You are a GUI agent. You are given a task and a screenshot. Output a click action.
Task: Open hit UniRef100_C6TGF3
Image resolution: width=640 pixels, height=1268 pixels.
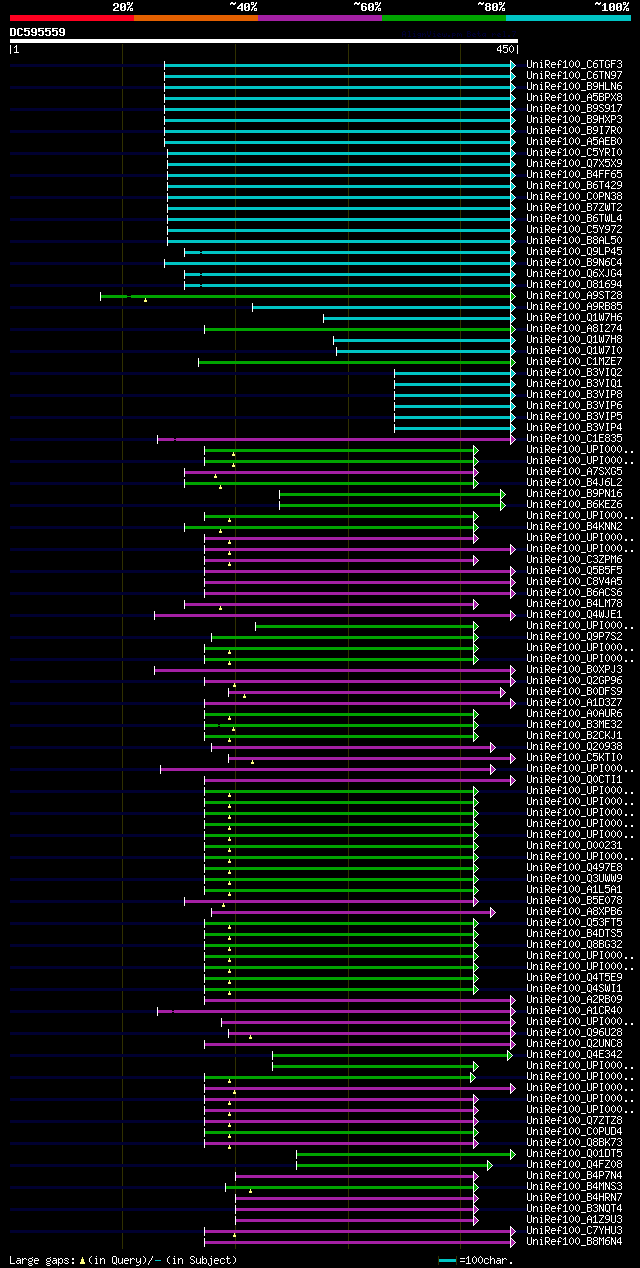click(574, 65)
